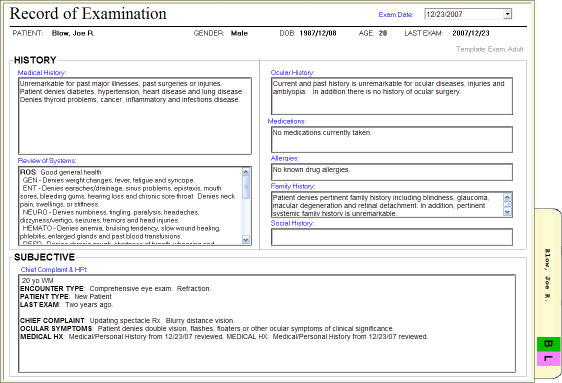Click patient name 'Blow, Joe R.' in header

click(73, 33)
